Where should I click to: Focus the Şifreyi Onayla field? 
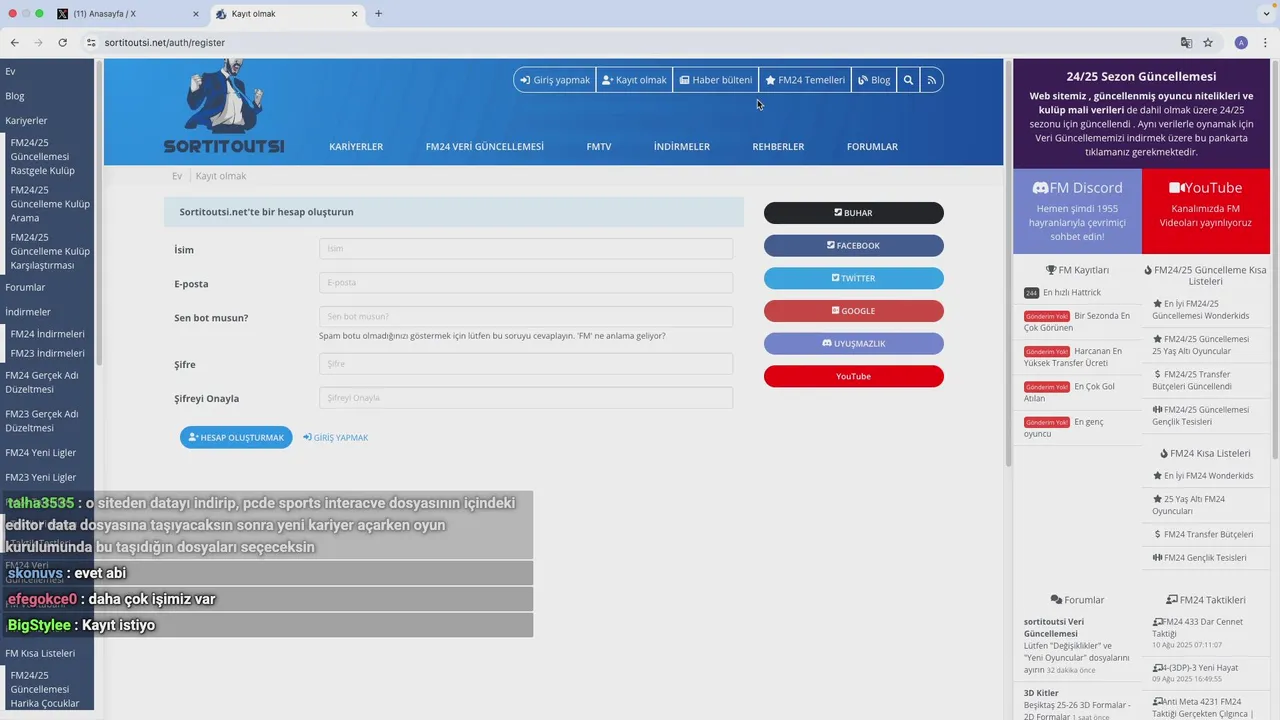pos(526,398)
